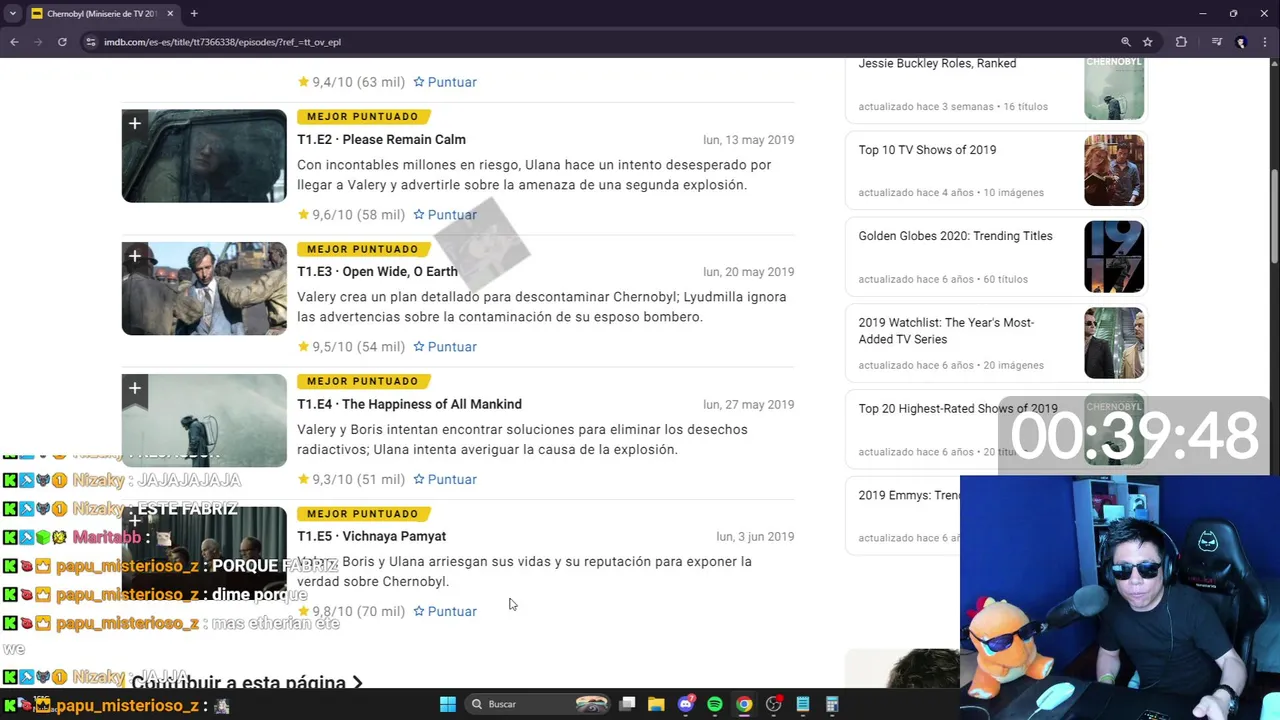This screenshot has height=720, width=1280.
Task: Click the date lun, 27 may 2019
Action: pyautogui.click(x=748, y=404)
